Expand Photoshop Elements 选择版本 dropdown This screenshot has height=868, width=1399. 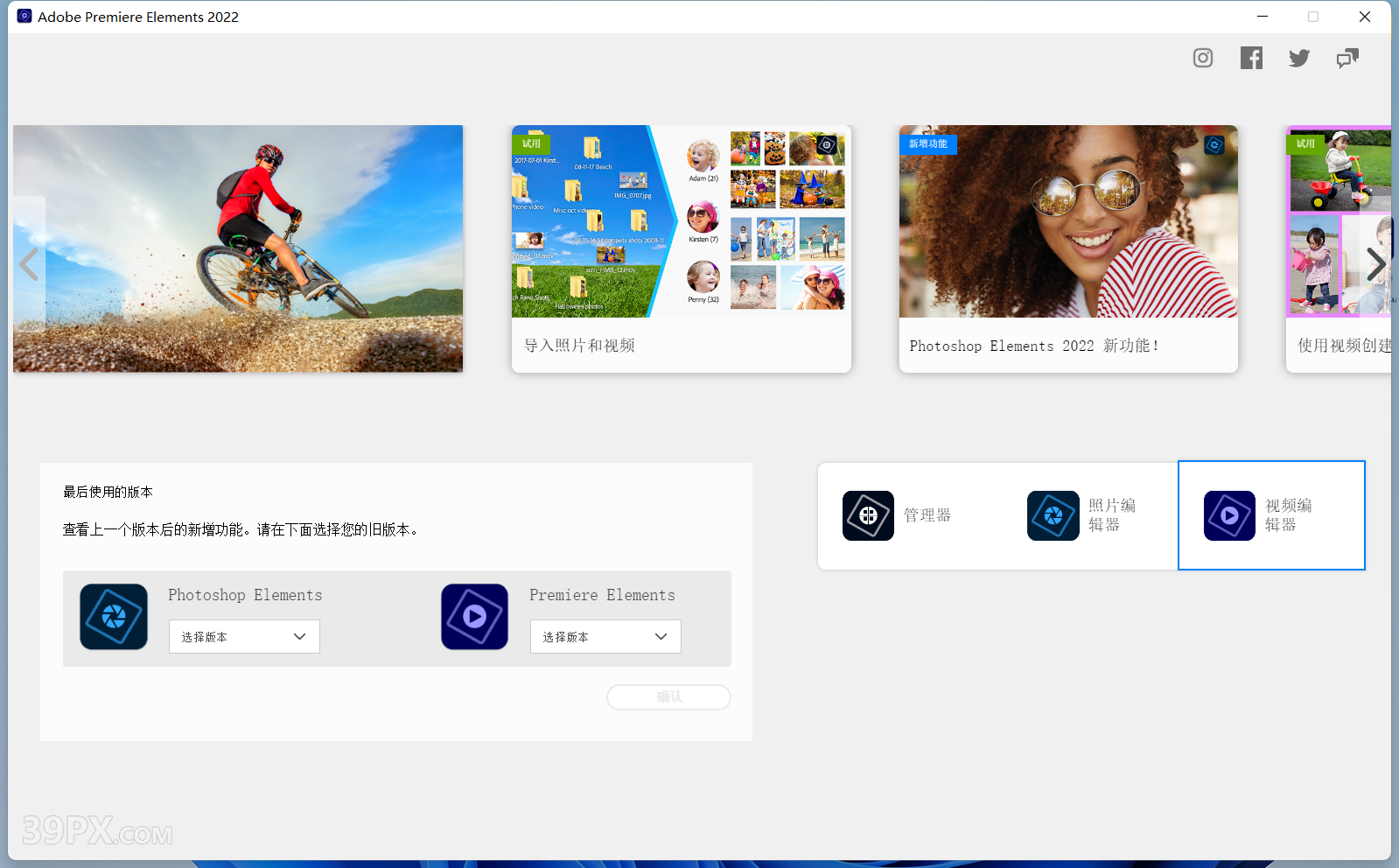click(x=244, y=637)
